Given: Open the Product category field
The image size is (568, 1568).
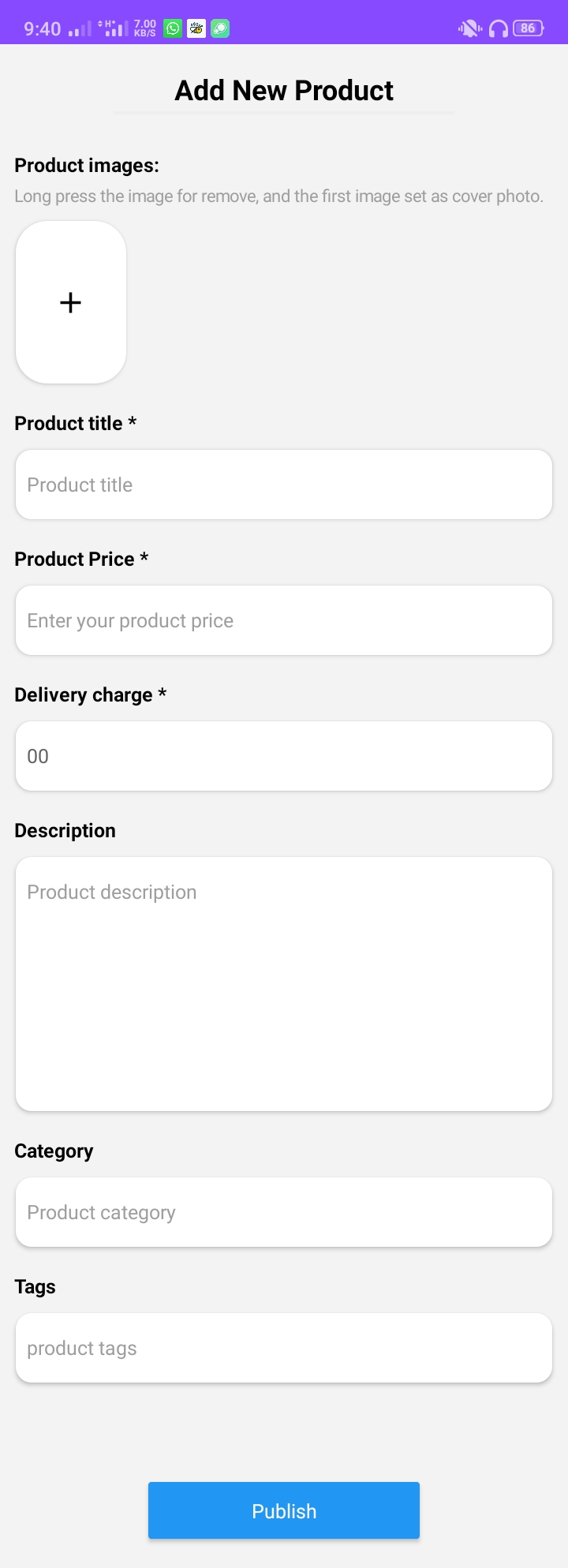Looking at the screenshot, I should [x=284, y=1212].
